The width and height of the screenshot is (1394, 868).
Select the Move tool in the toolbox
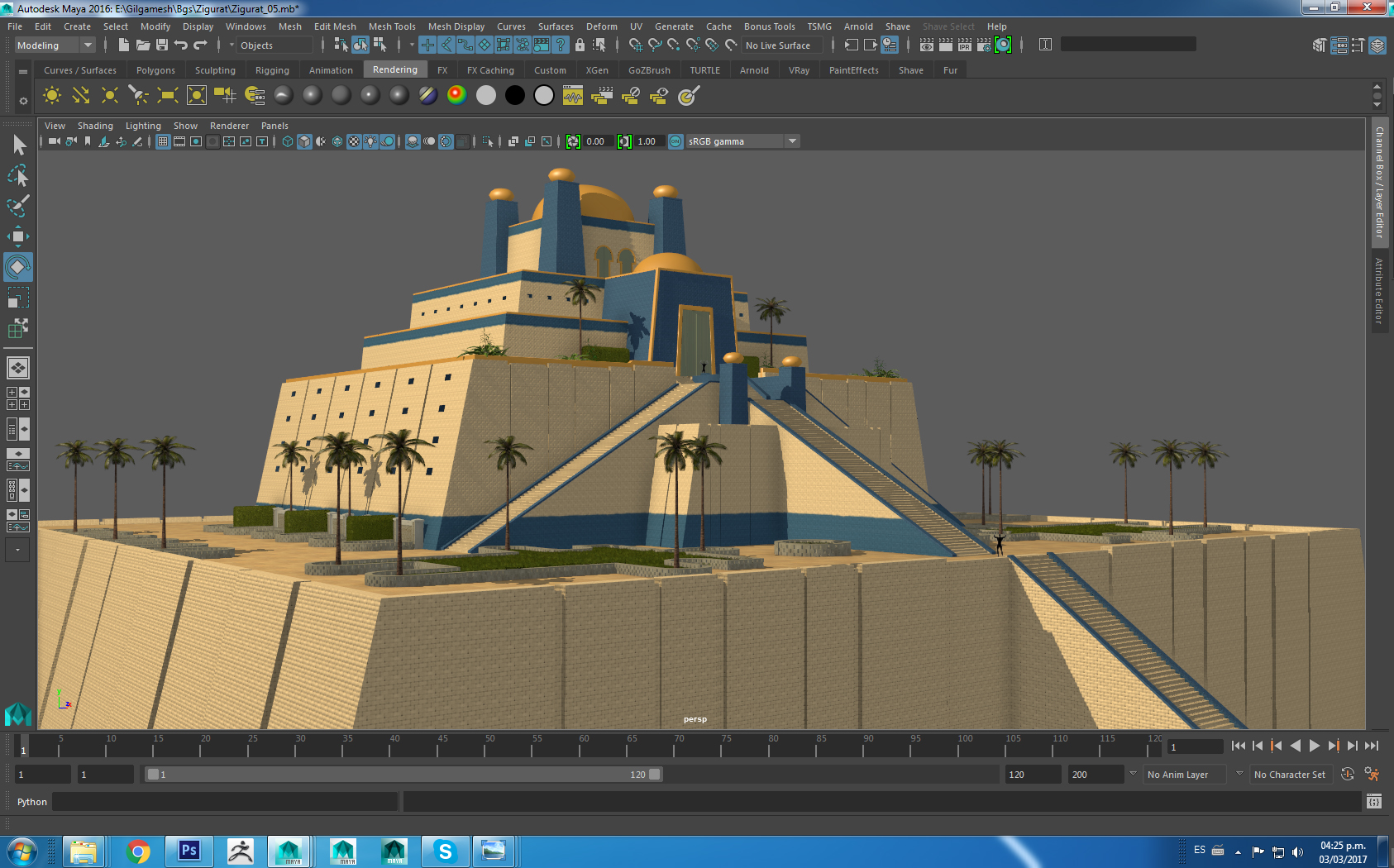coord(17,236)
